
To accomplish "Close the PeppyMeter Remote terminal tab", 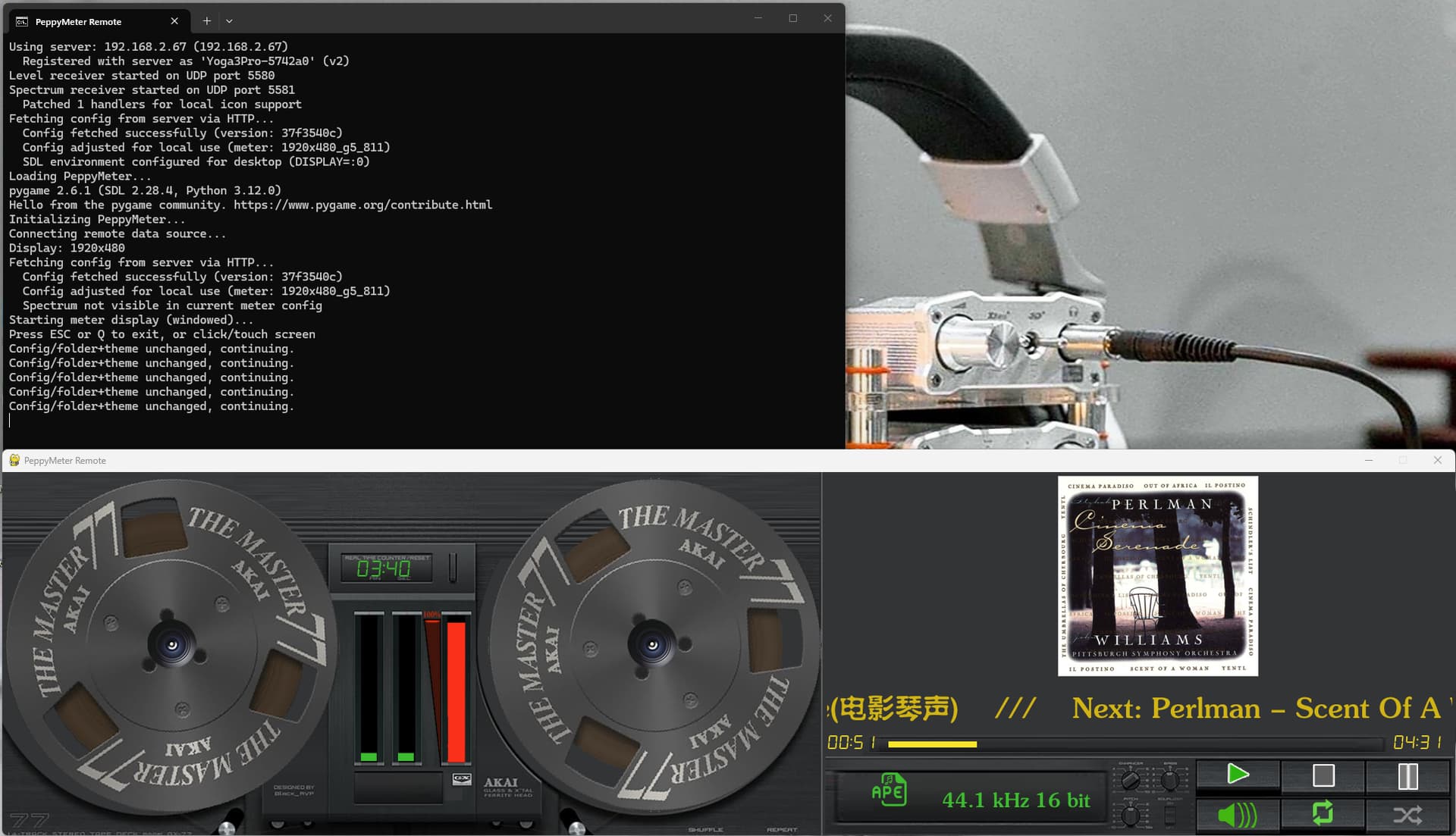I will pyautogui.click(x=174, y=21).
